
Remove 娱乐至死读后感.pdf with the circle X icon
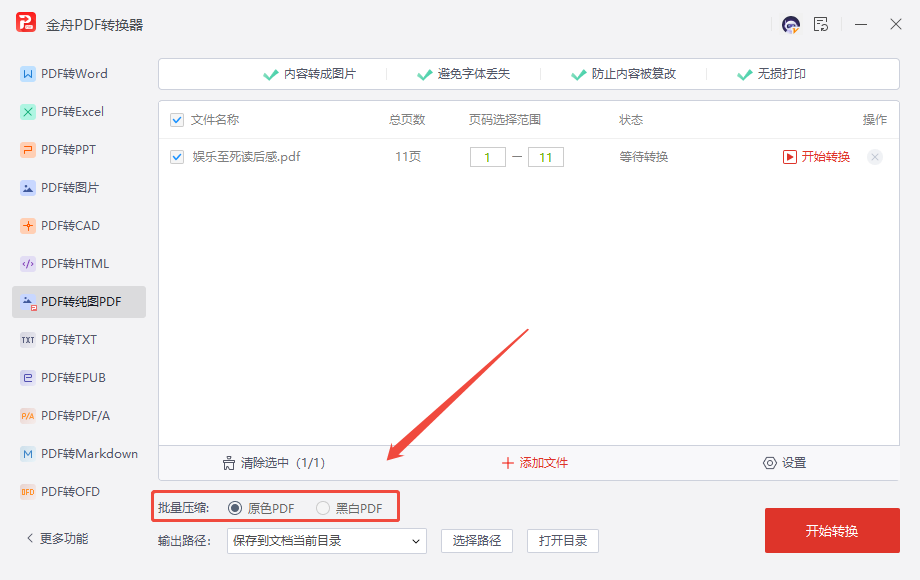click(x=875, y=157)
